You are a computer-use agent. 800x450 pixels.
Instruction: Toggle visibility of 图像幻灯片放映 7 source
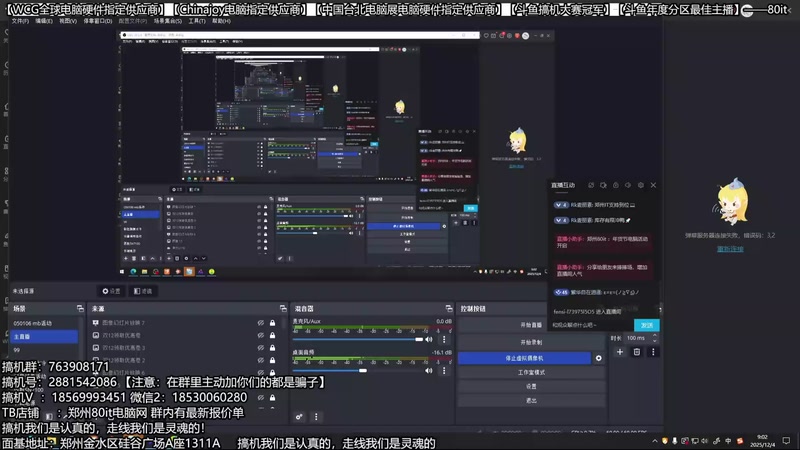(261, 322)
